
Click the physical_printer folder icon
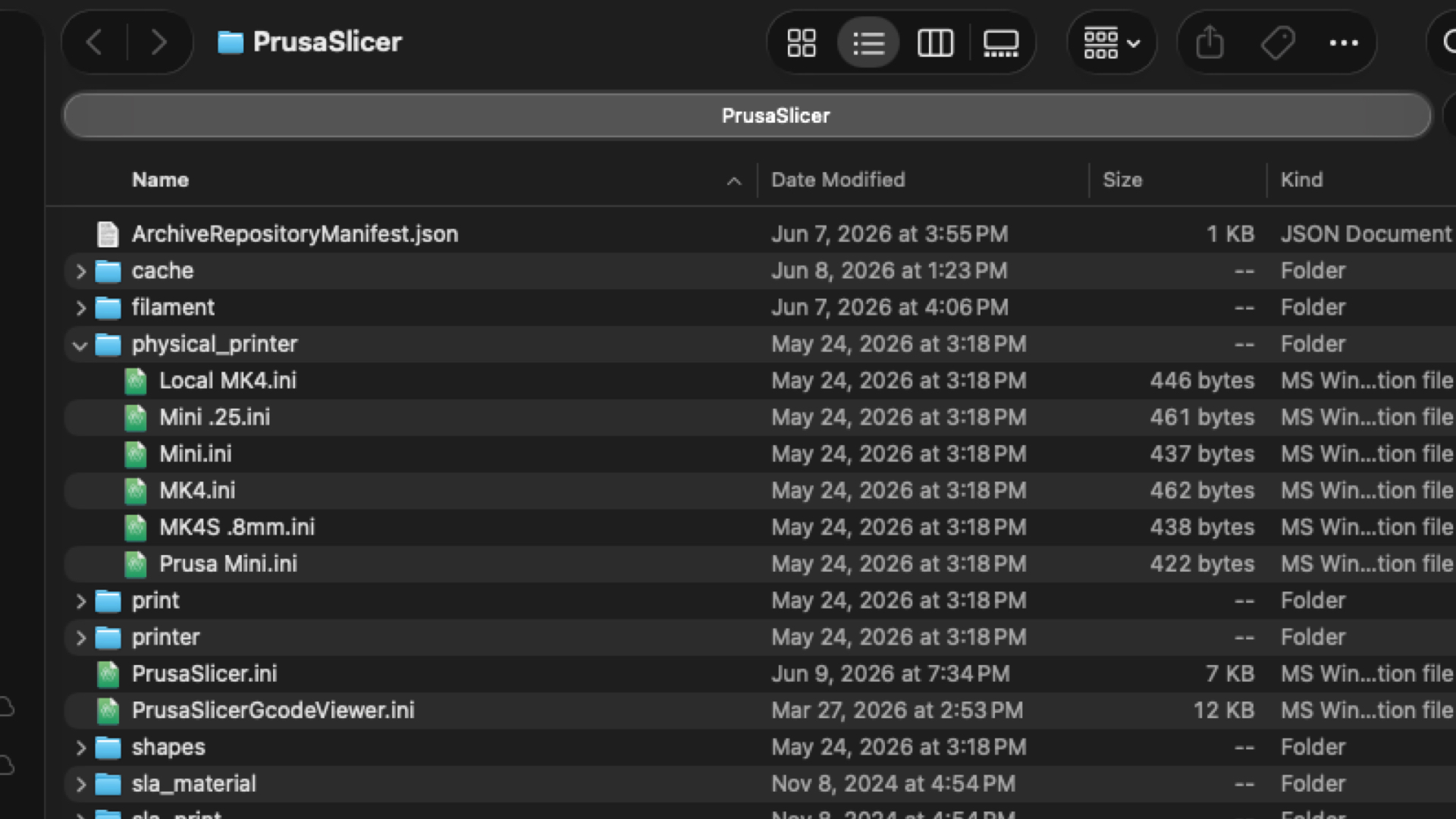tap(108, 344)
